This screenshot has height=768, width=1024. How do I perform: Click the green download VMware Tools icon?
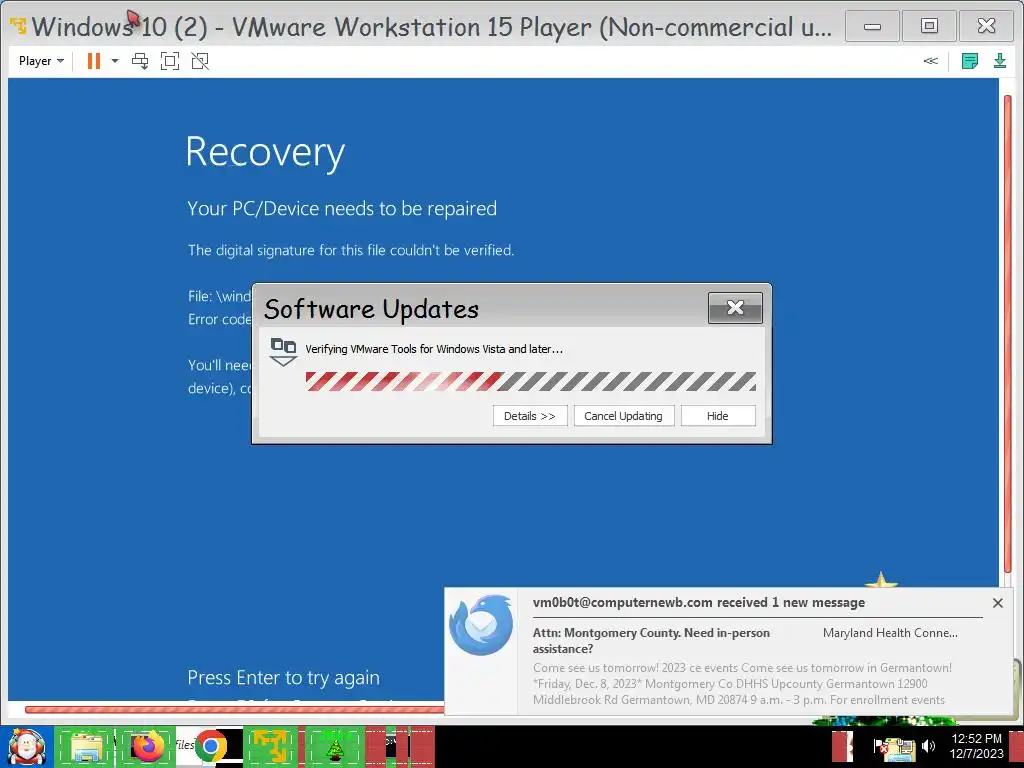1000,61
